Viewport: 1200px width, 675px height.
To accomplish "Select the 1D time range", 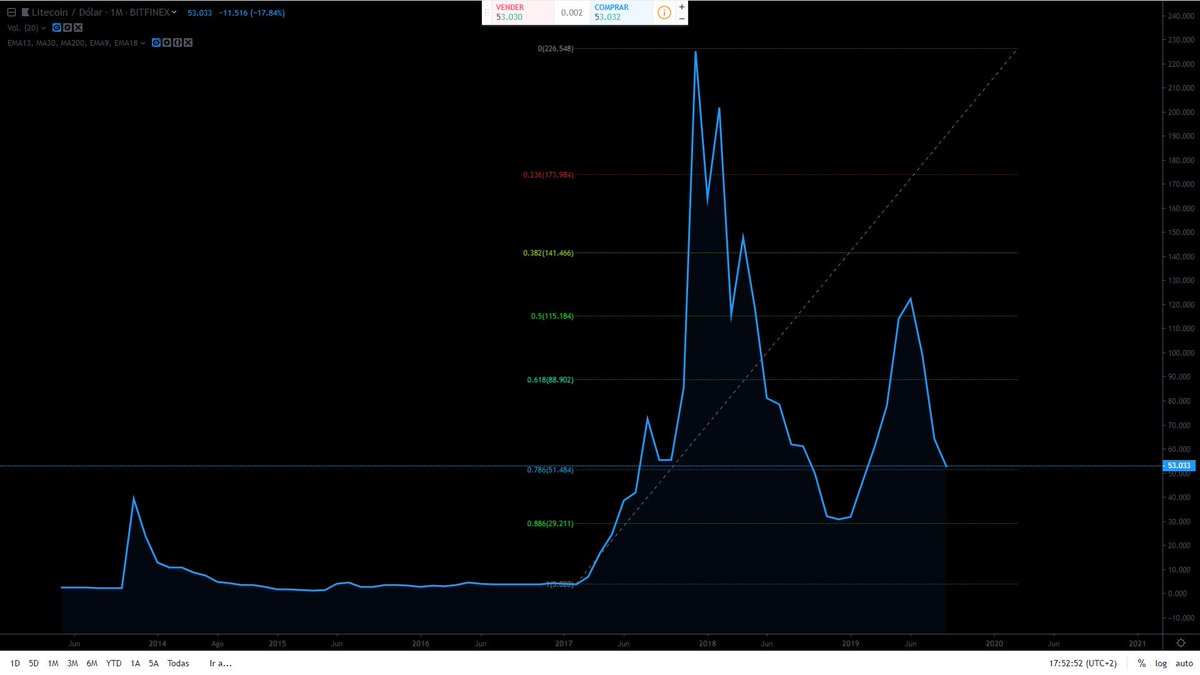I will click(x=15, y=663).
